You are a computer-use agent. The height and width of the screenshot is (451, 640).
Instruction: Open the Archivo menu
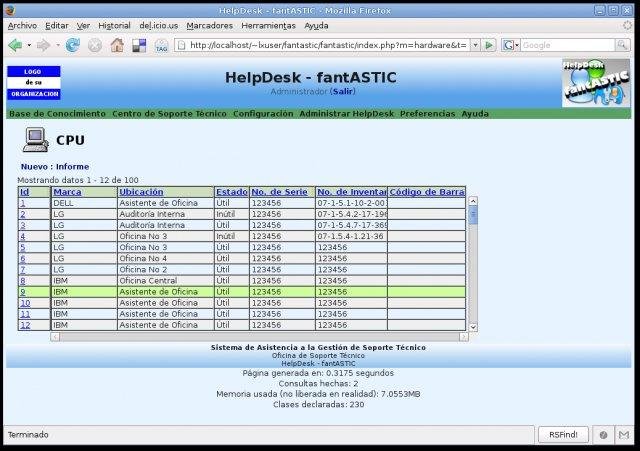tap(22, 26)
